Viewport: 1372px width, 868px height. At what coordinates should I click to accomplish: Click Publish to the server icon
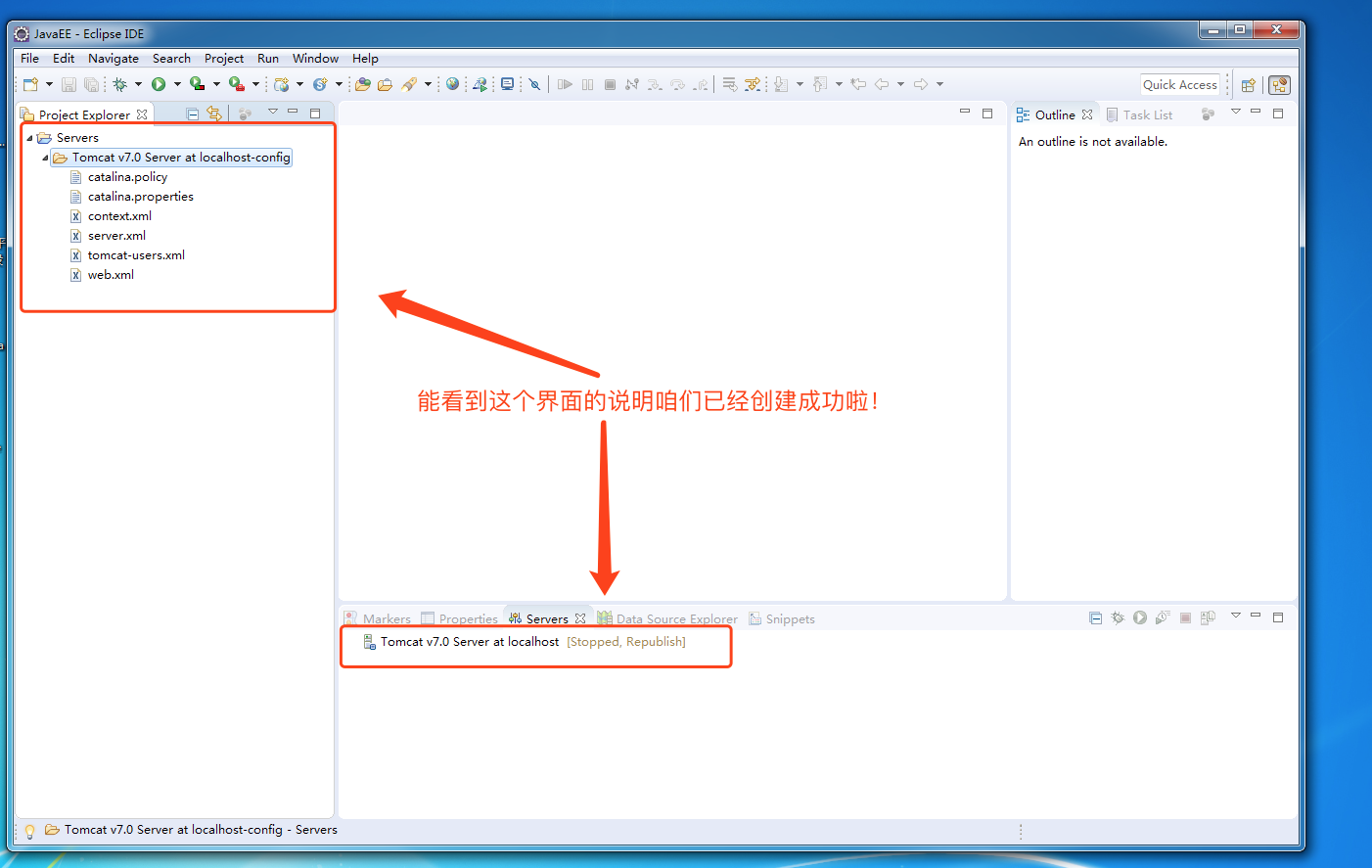tap(1208, 618)
